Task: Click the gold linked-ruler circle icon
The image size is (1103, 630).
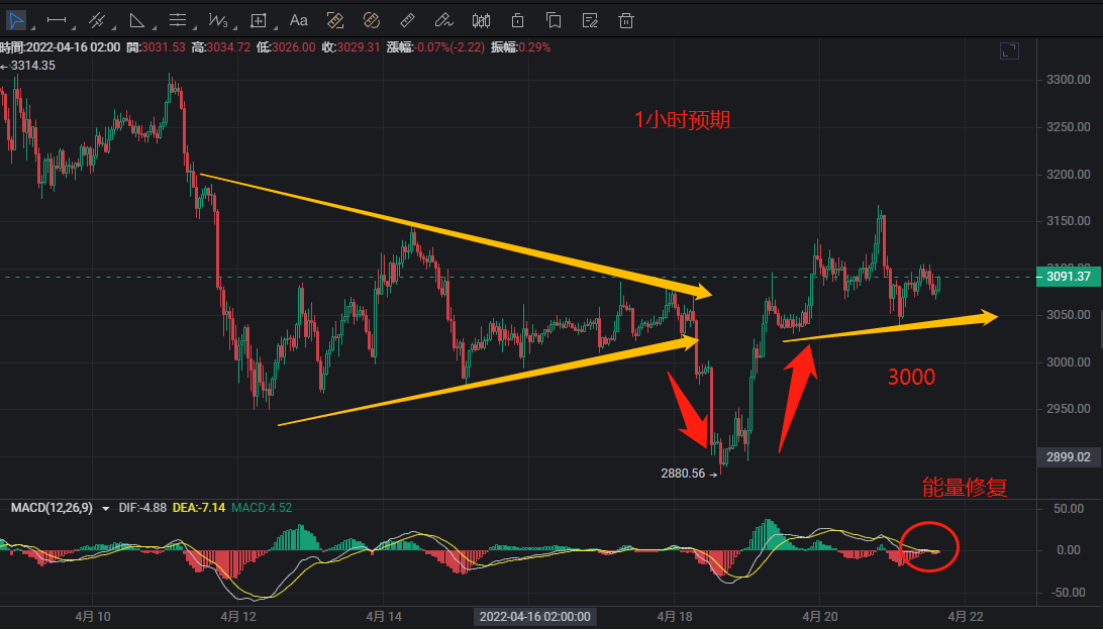Action: tap(371, 20)
